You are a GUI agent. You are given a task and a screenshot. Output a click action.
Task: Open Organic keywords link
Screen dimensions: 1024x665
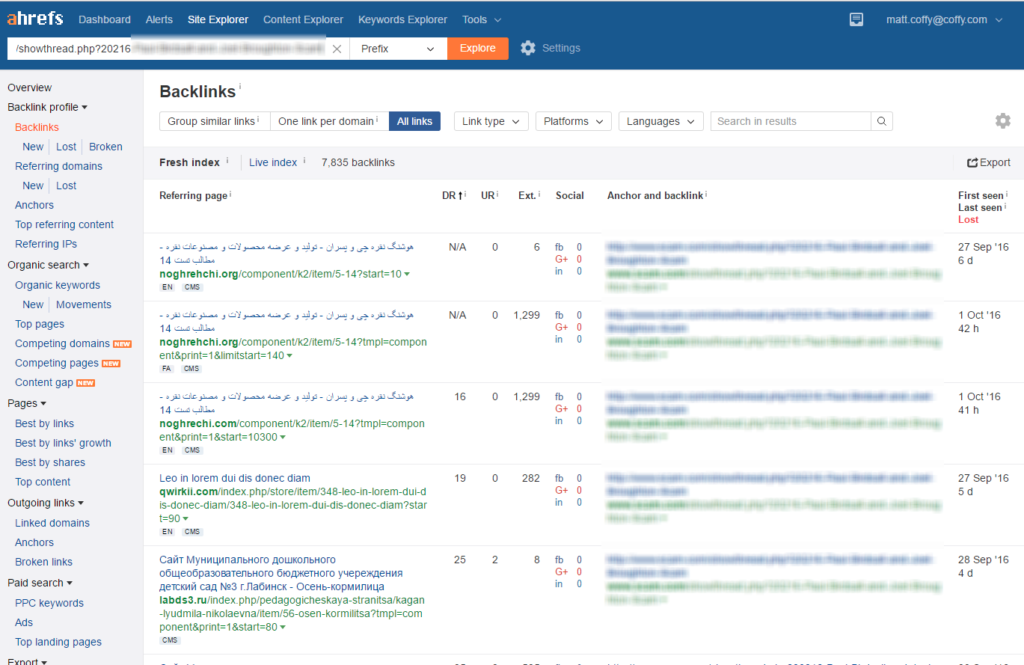(57, 285)
